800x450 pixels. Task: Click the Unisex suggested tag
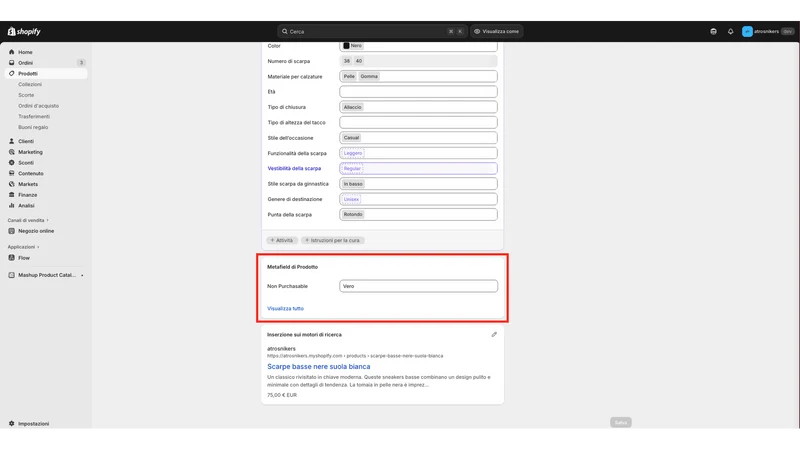point(351,199)
